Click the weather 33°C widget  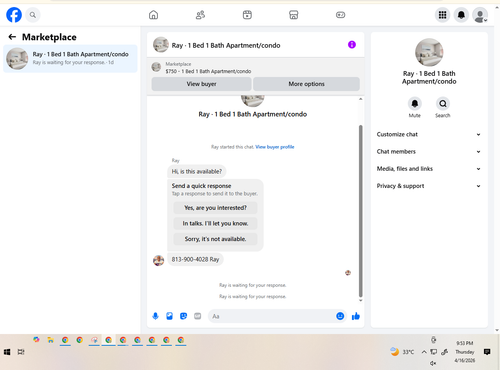point(402,352)
